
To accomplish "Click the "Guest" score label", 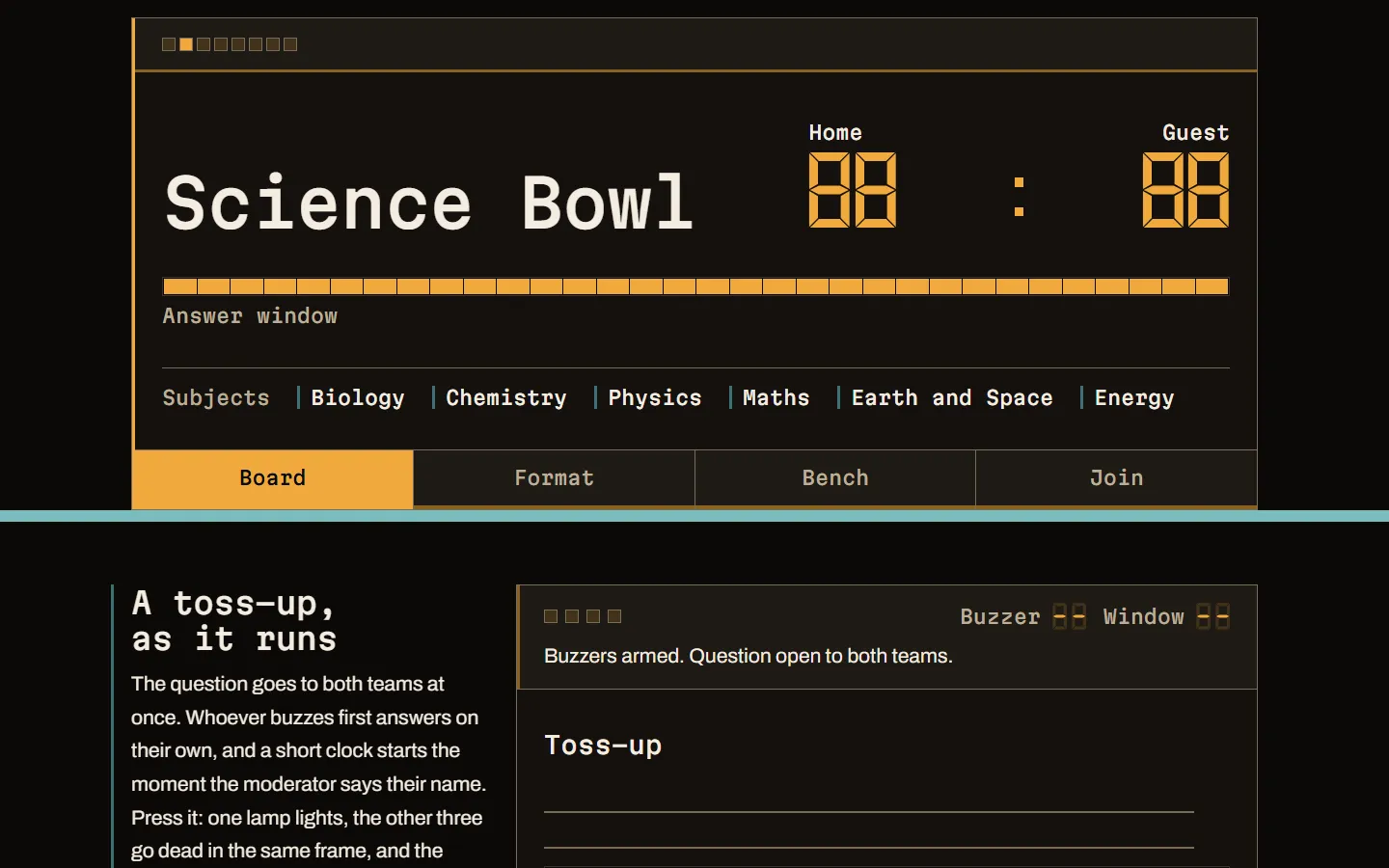I will point(1196,133).
